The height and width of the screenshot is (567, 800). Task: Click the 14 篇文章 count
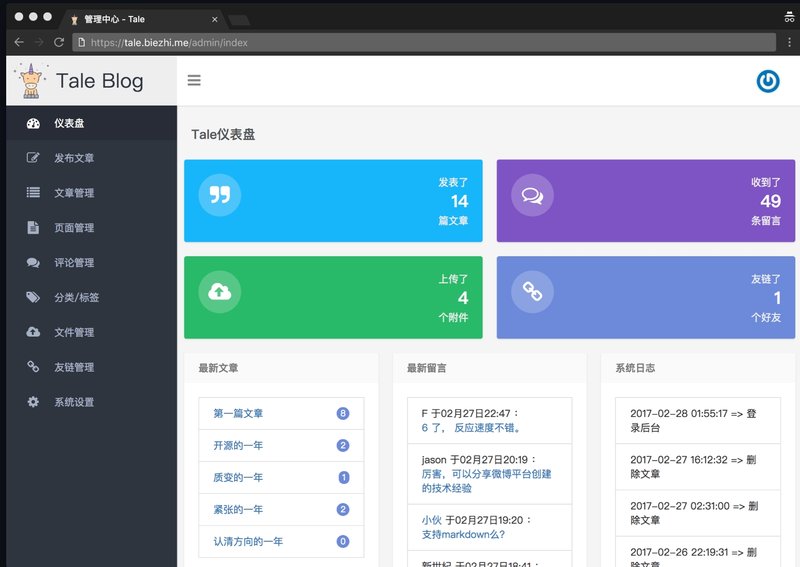[459, 201]
